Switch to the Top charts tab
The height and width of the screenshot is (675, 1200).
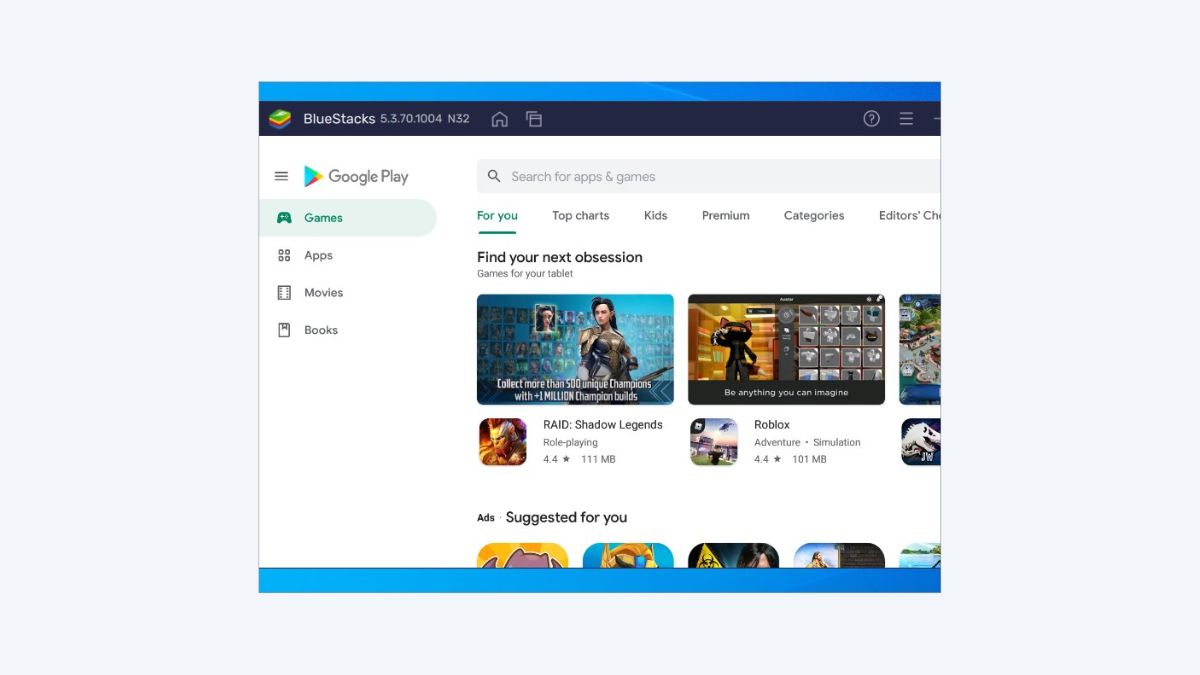point(580,216)
